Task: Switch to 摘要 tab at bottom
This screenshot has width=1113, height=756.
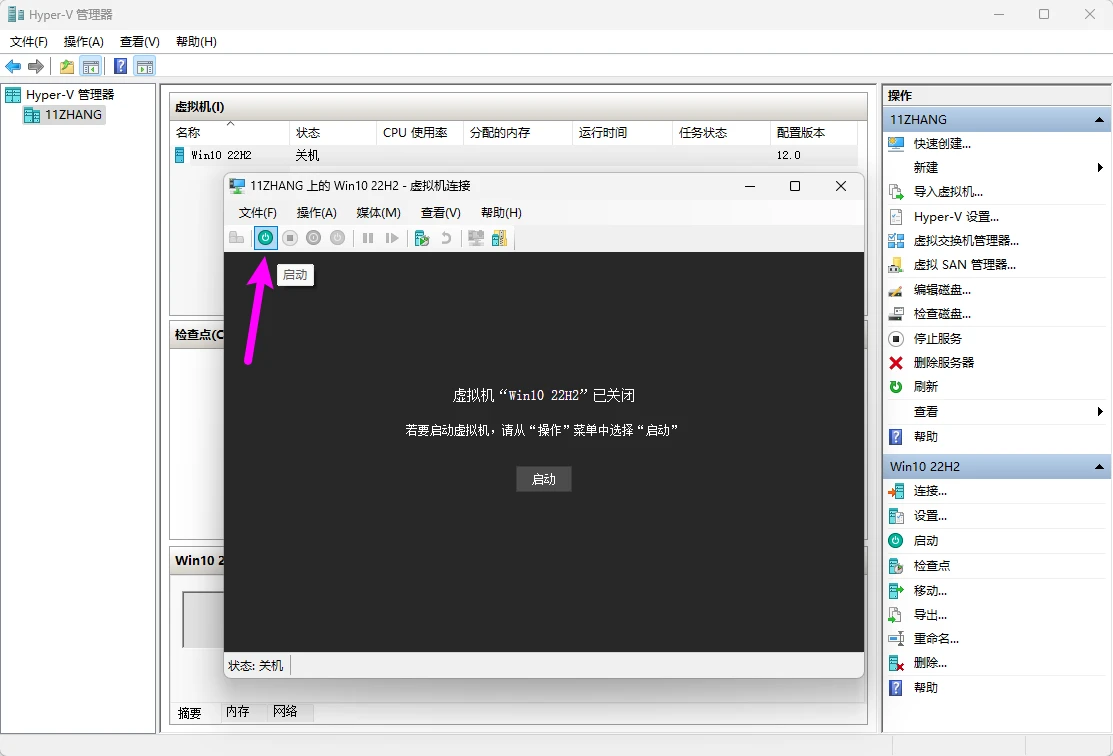Action: coord(190,713)
